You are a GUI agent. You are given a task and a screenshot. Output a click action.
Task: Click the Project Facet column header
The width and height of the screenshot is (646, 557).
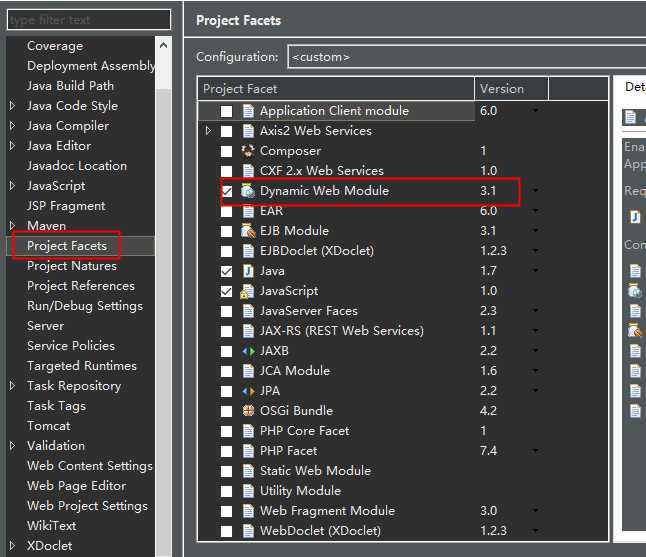[336, 89]
